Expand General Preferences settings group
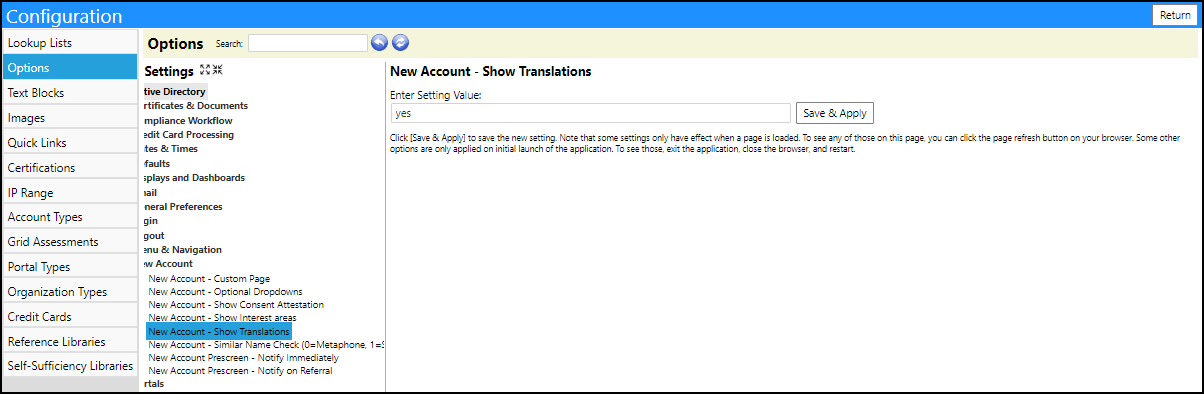 click(x=183, y=207)
